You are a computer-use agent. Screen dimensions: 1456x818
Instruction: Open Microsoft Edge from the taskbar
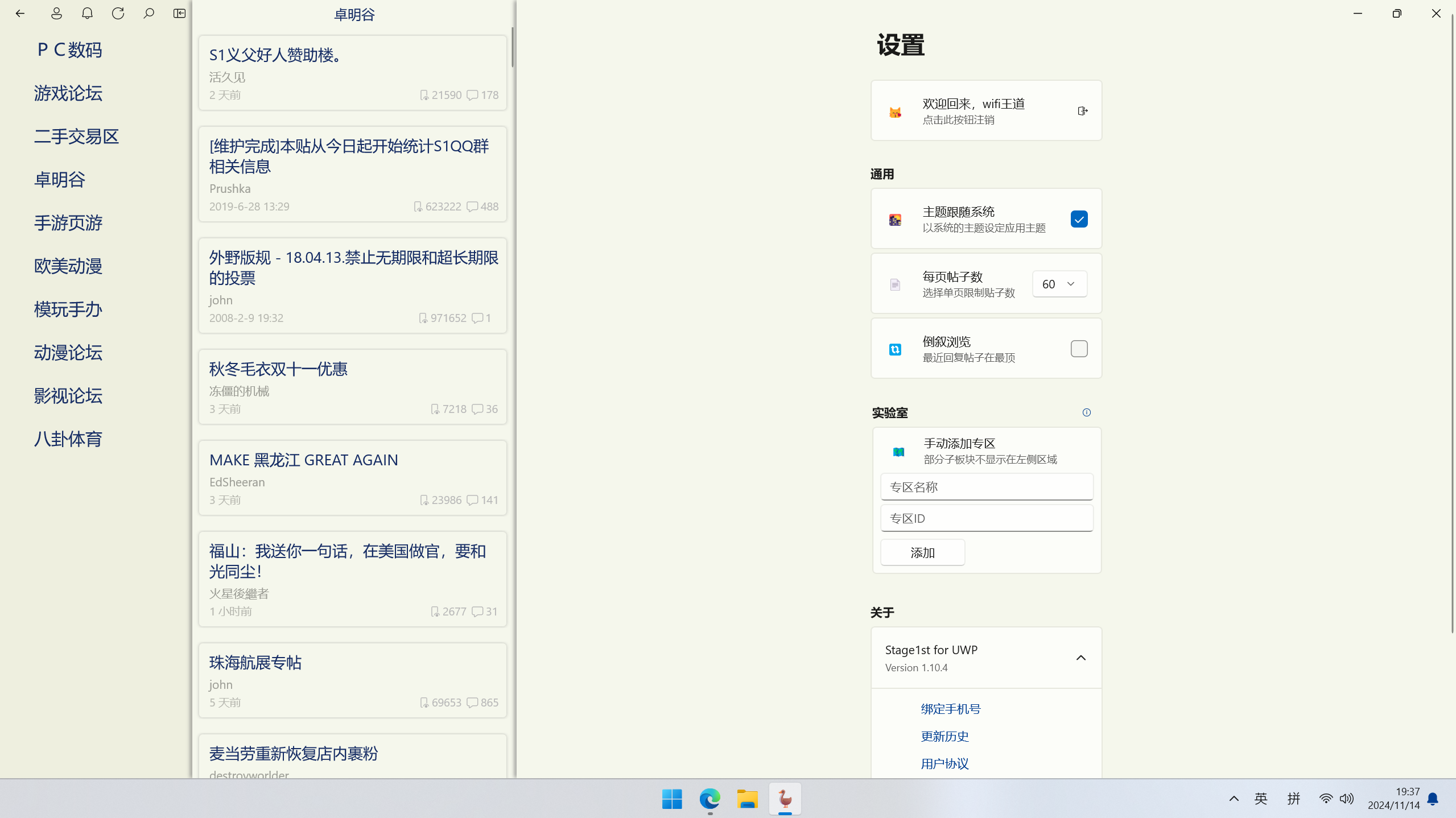point(710,799)
